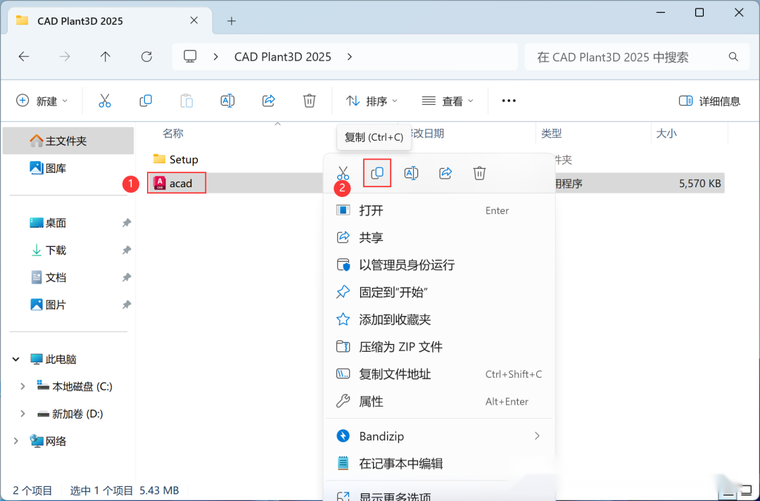The image size is (760, 501).
Task: Select the Setup folder
Action: (x=175, y=159)
